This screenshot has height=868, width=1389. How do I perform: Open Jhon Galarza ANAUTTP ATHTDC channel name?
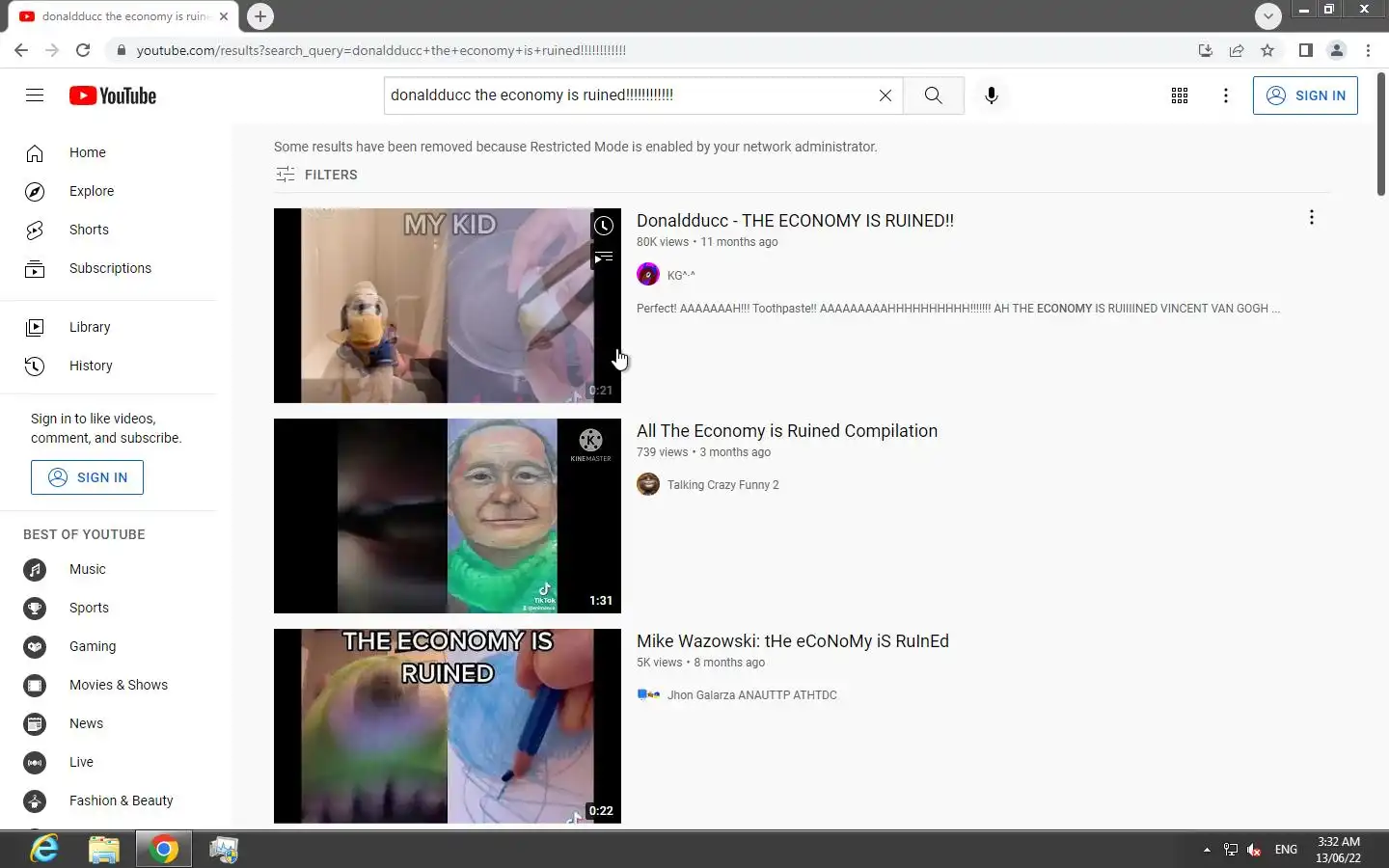pyautogui.click(x=752, y=695)
